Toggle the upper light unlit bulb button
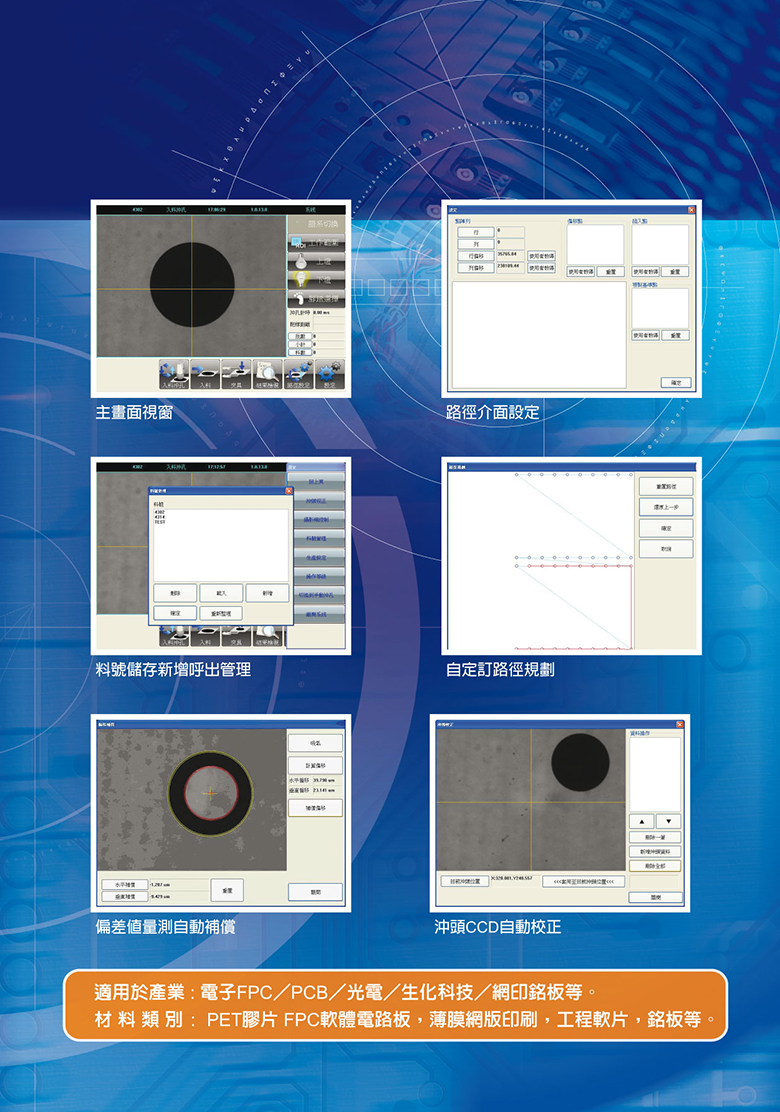 pyautogui.click(x=316, y=261)
